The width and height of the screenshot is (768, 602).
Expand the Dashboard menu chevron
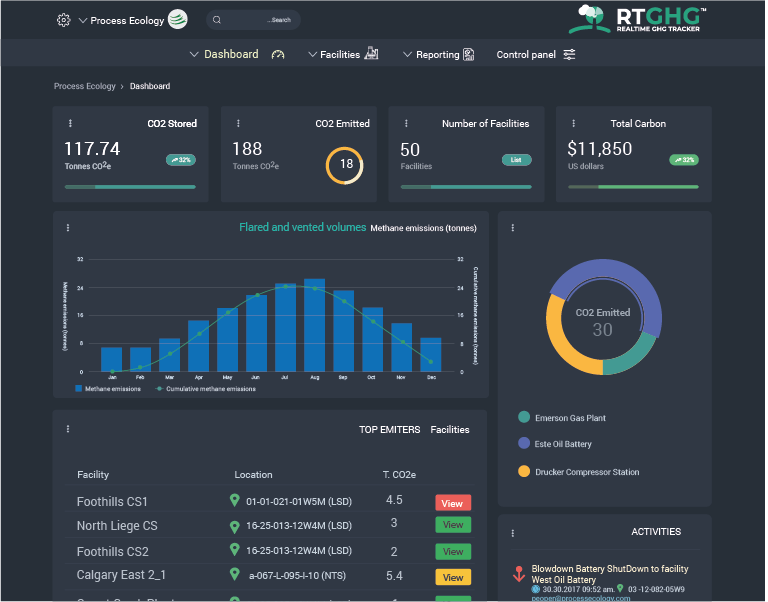tap(194, 54)
